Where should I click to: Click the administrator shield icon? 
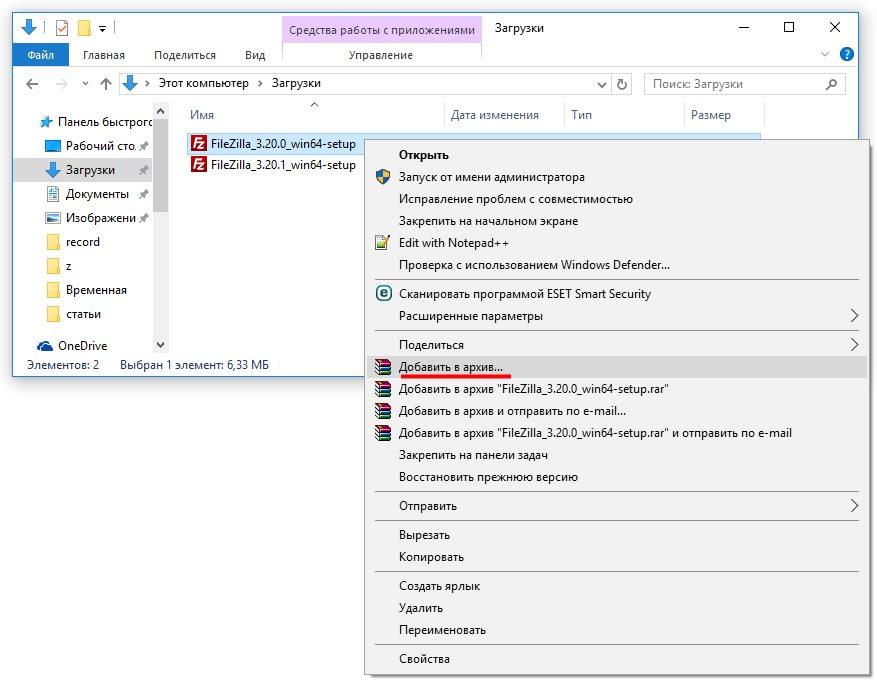(382, 177)
